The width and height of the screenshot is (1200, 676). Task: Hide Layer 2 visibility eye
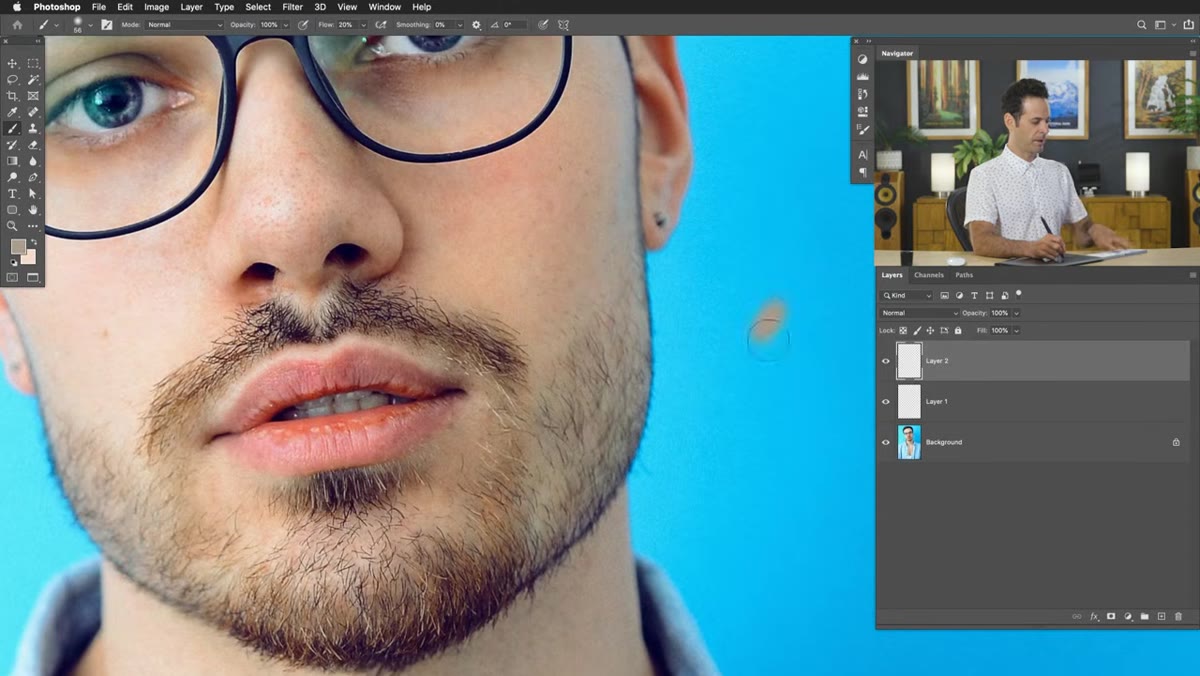click(885, 361)
